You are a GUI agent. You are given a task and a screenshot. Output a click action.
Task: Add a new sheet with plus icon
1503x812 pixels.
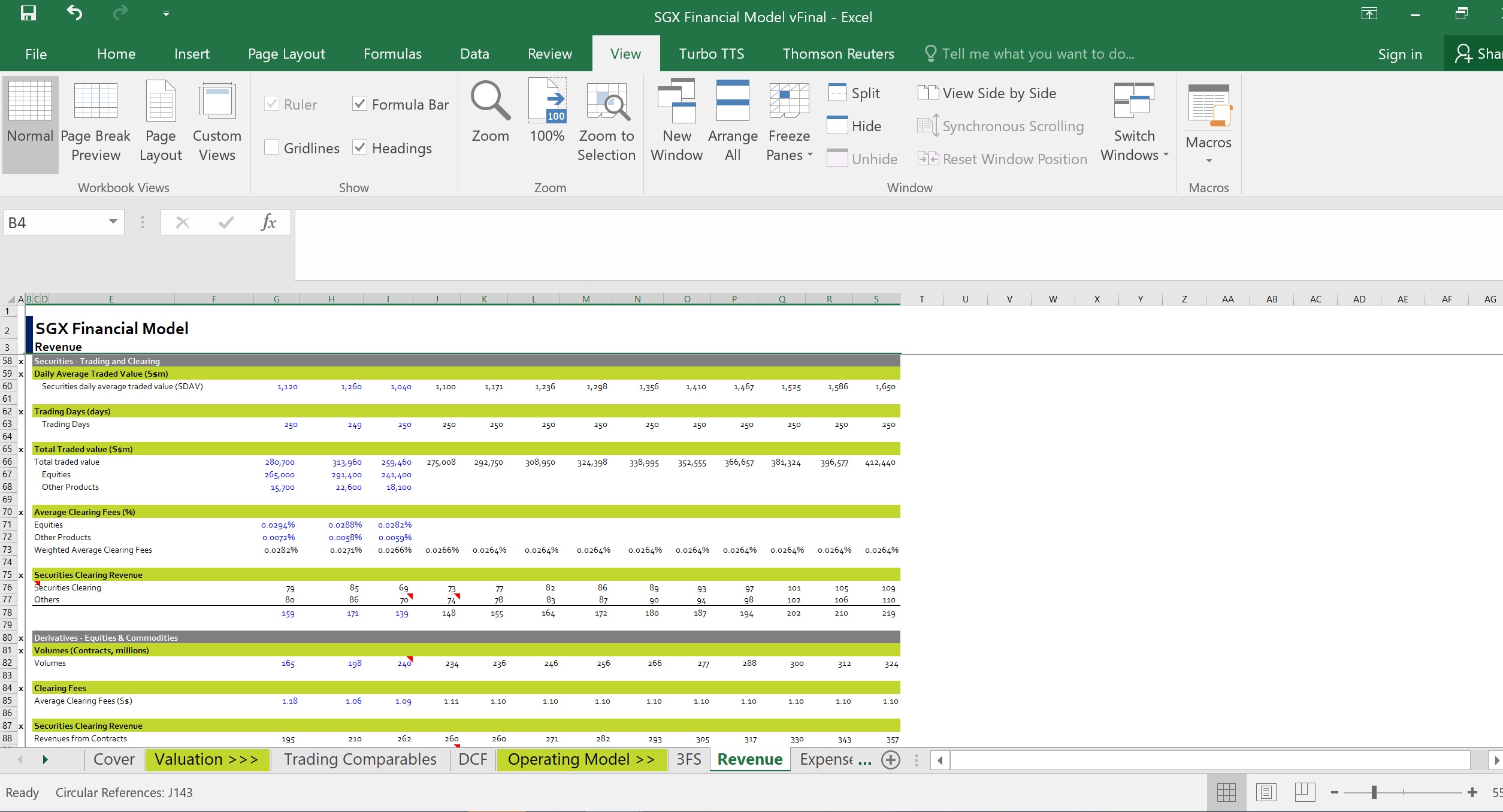click(891, 760)
